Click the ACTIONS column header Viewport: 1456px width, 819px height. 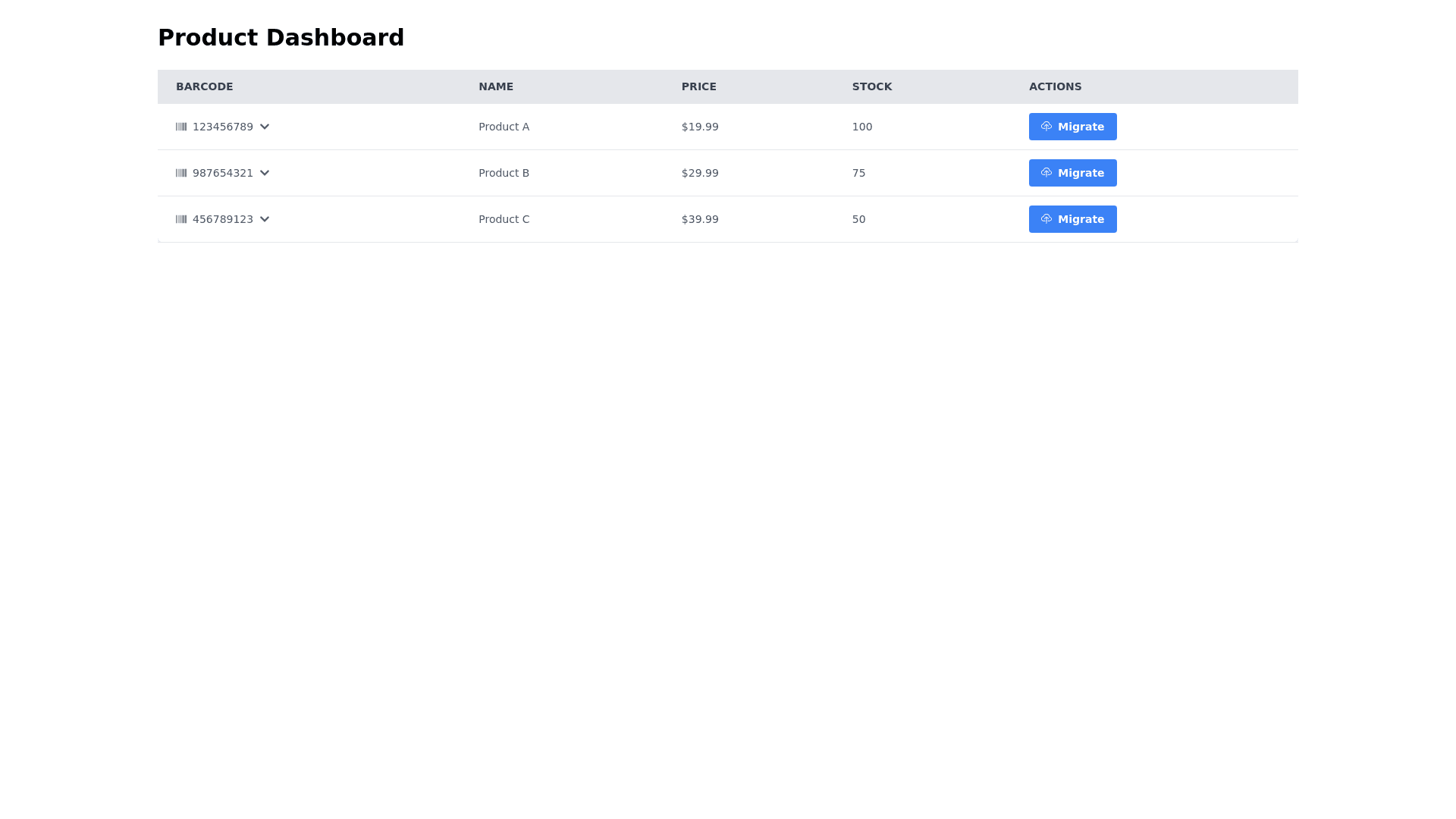coord(1055,86)
